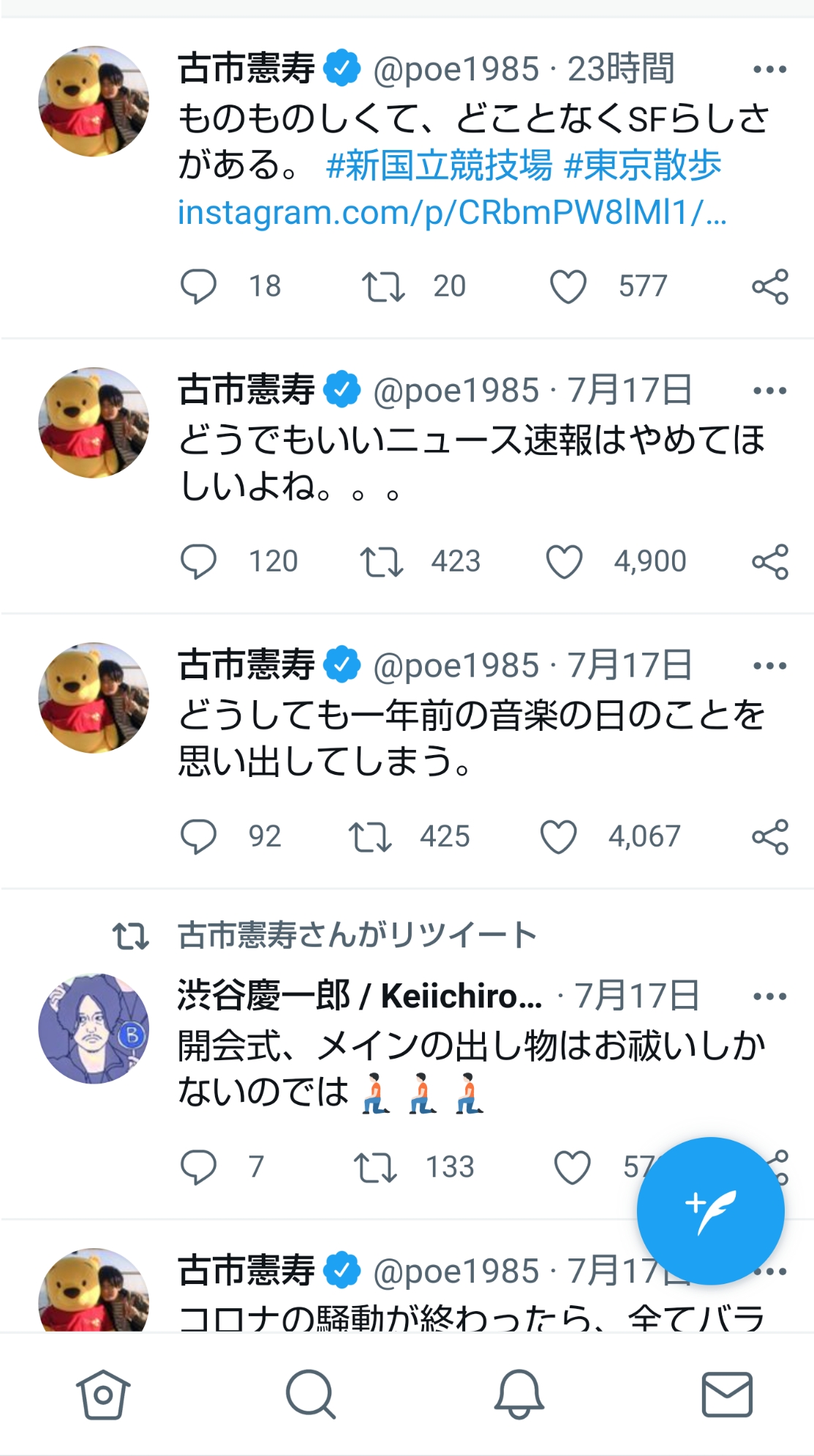Like the tweet with 4,067 likes
814x1456 pixels.
pos(559,837)
